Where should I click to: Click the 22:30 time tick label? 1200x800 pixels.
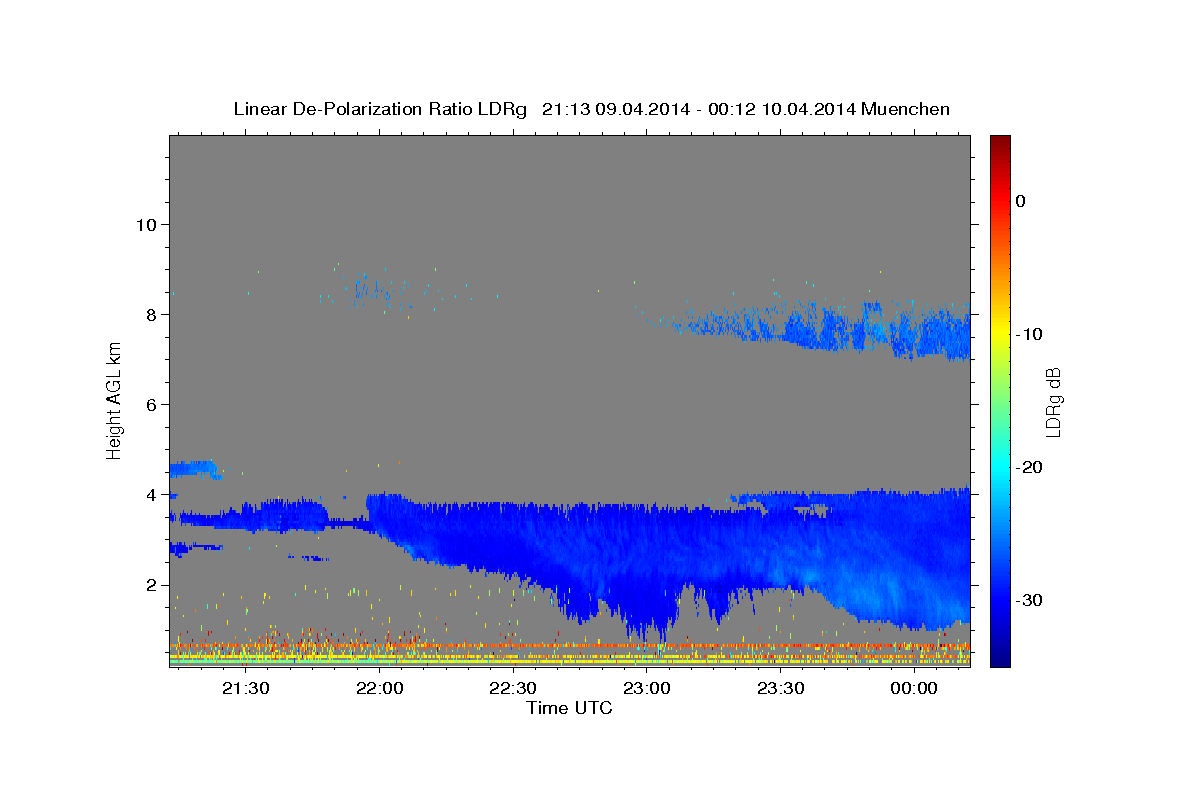pos(513,688)
